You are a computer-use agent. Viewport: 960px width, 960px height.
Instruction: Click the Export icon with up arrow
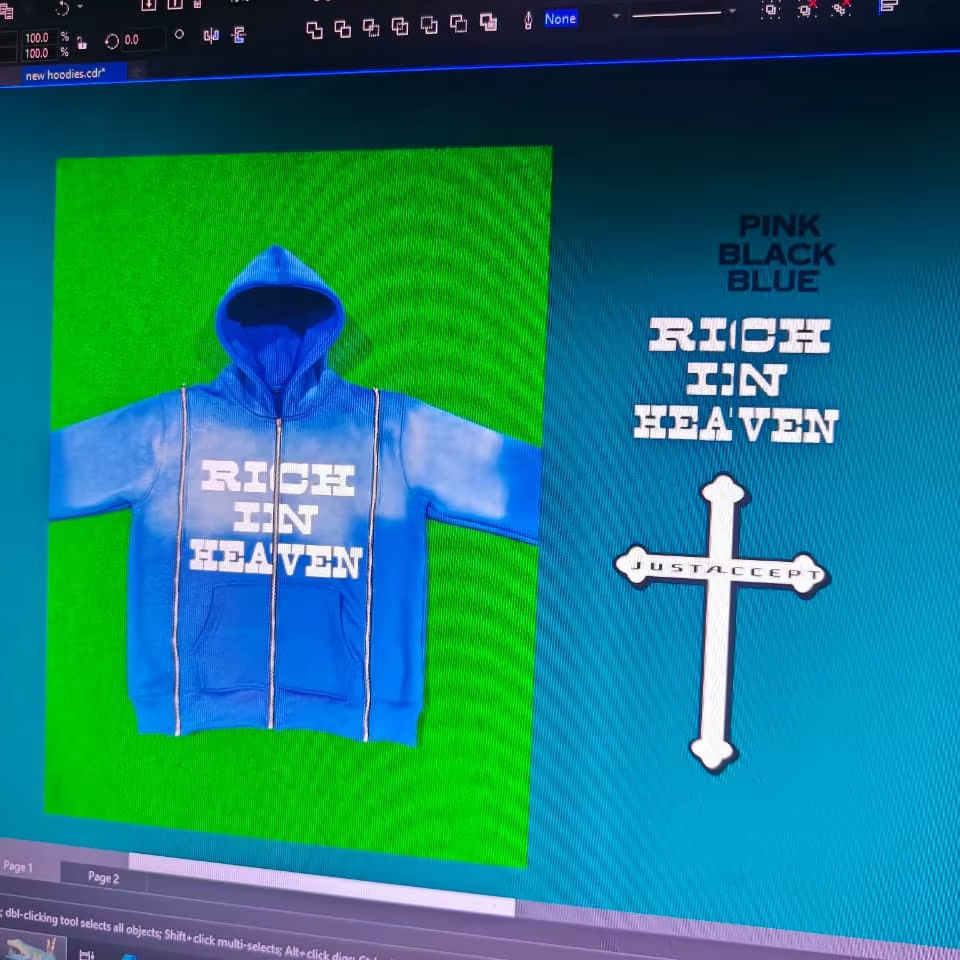(175, 3)
